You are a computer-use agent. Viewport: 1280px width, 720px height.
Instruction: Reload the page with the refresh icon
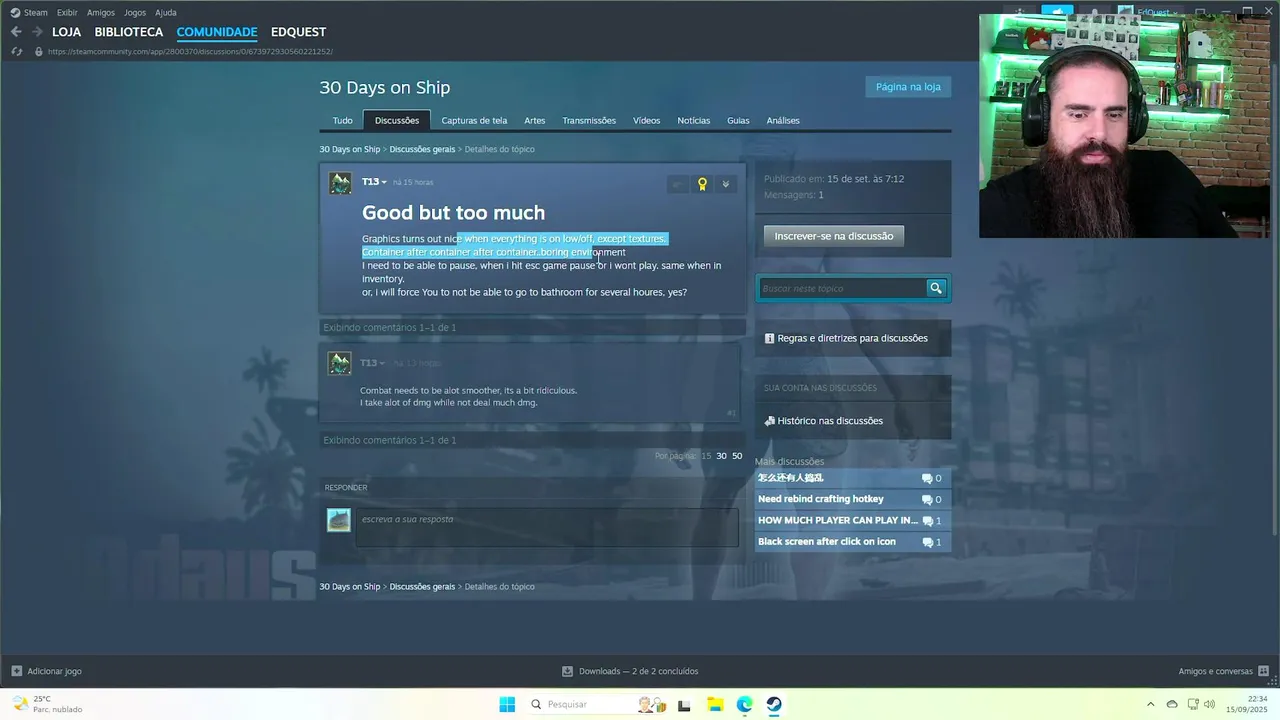pos(16,51)
